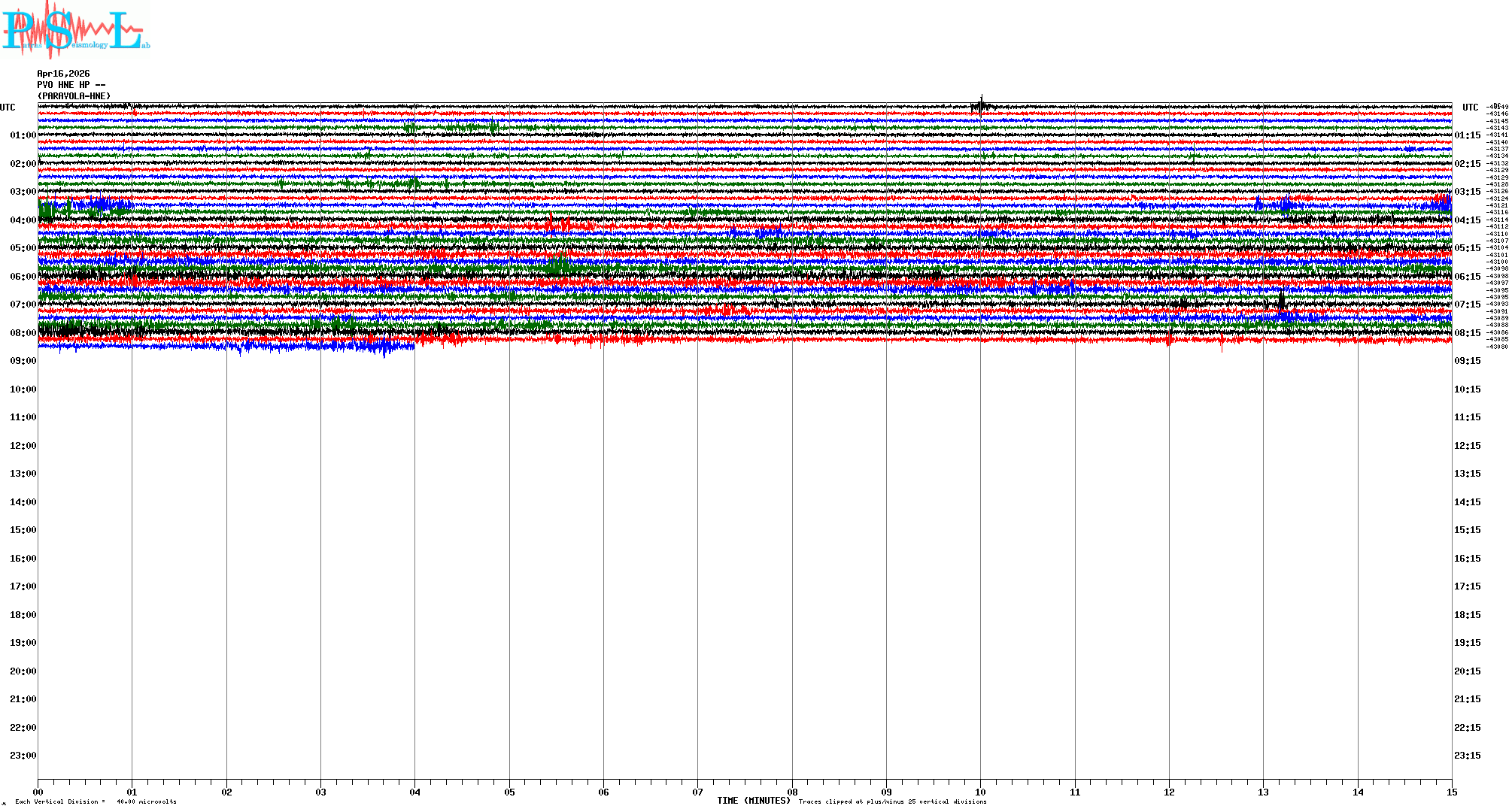Click the right UTC axis label
1512x812 pixels.
(x=1470, y=108)
